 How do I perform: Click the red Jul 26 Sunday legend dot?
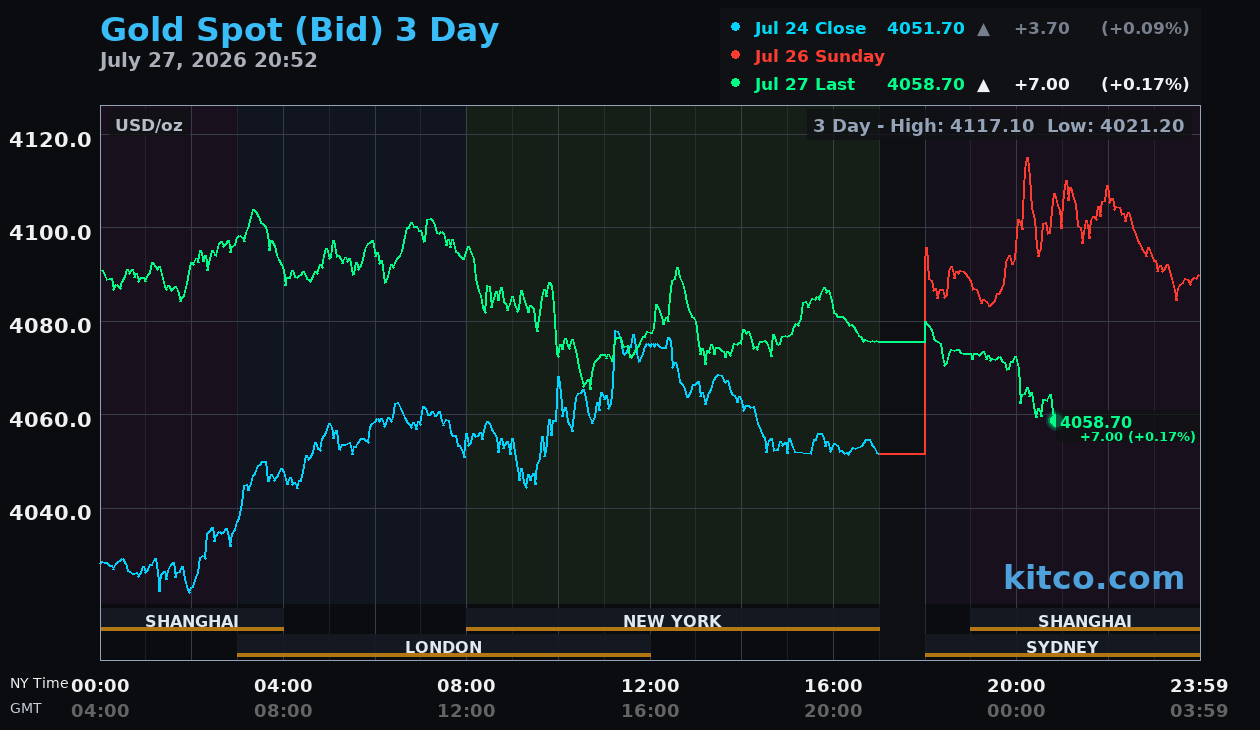736,55
